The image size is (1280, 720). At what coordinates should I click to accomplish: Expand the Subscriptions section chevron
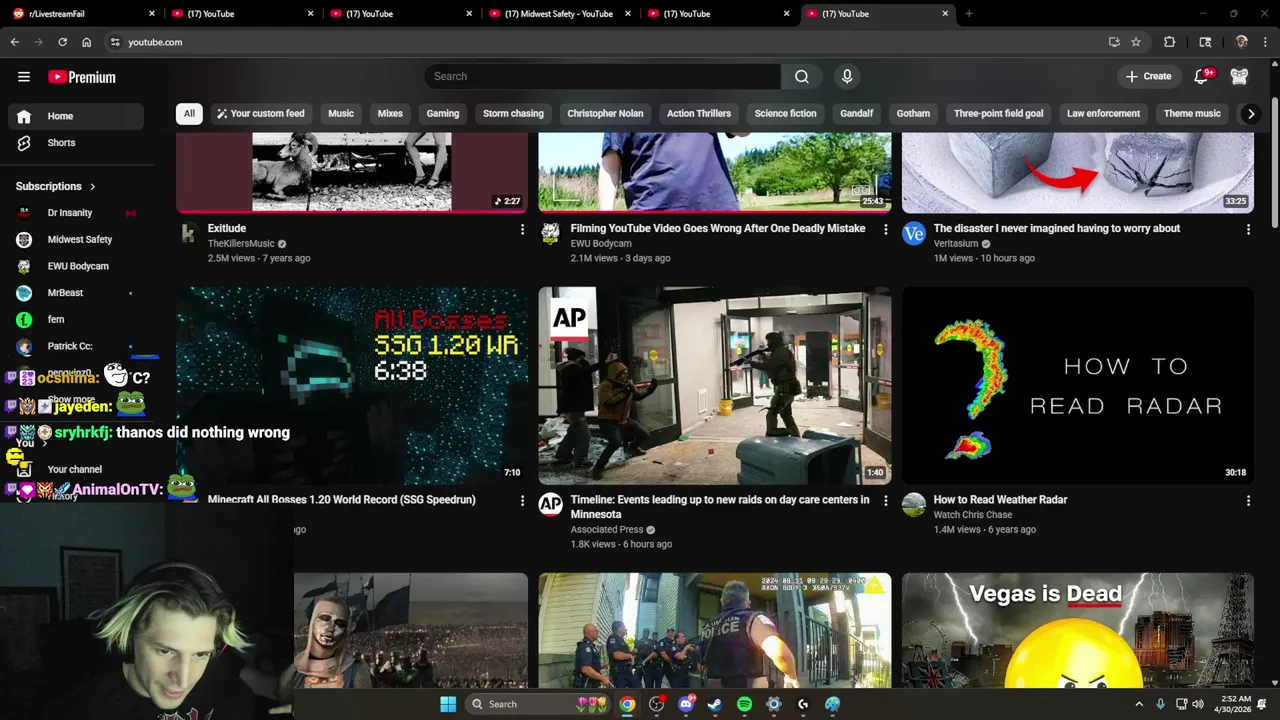coord(93,187)
